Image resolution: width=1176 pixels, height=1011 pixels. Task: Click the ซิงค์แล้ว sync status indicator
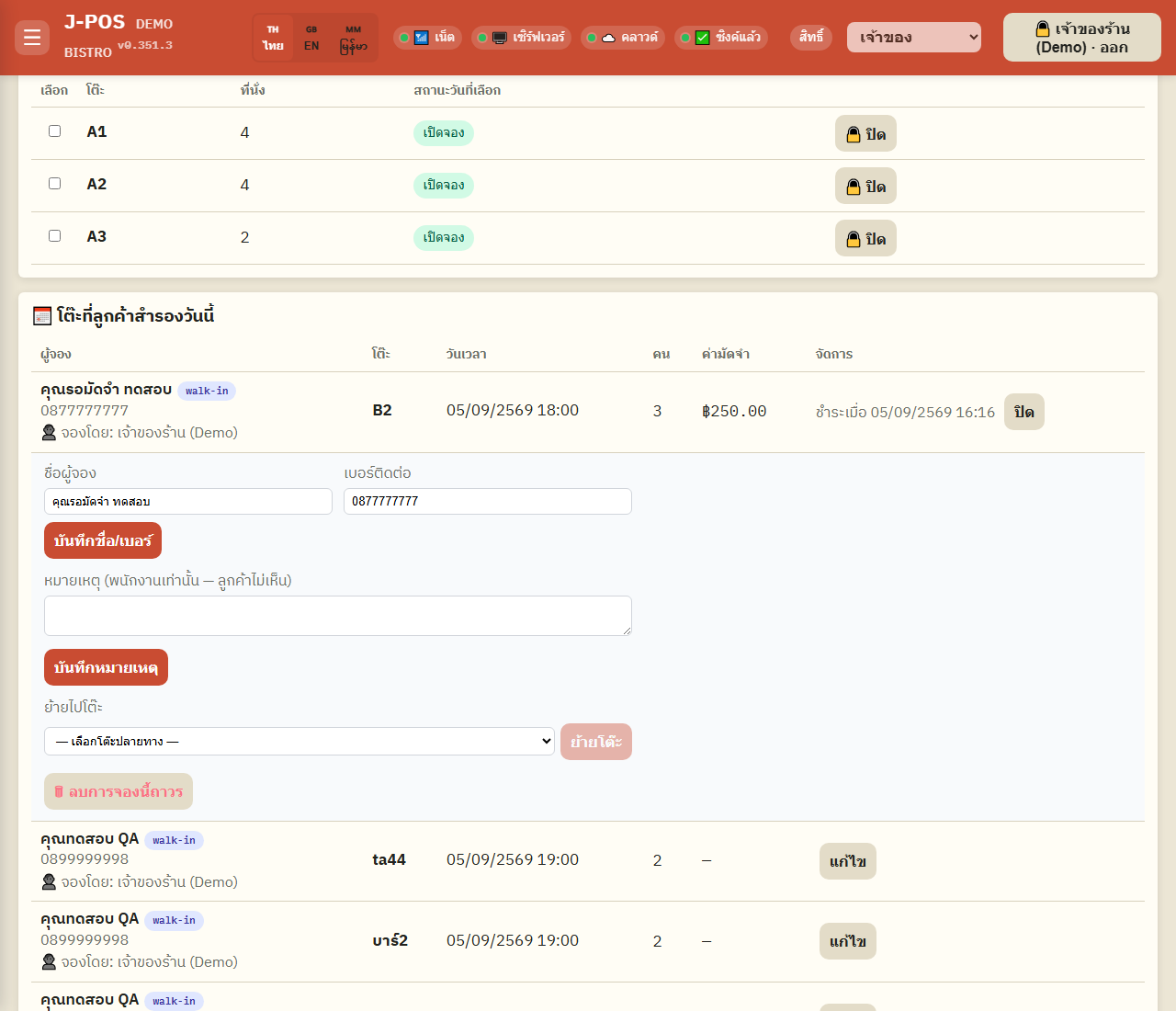pos(721,38)
